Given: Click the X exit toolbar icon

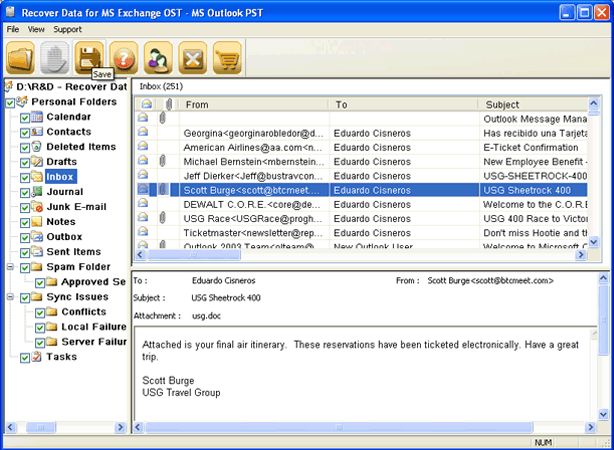Looking at the screenshot, I should (193, 58).
